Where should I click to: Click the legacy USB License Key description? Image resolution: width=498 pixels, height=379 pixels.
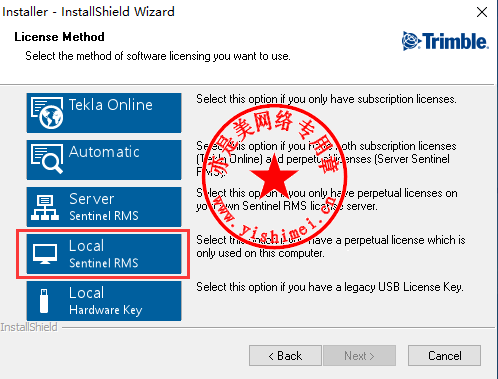point(330,287)
